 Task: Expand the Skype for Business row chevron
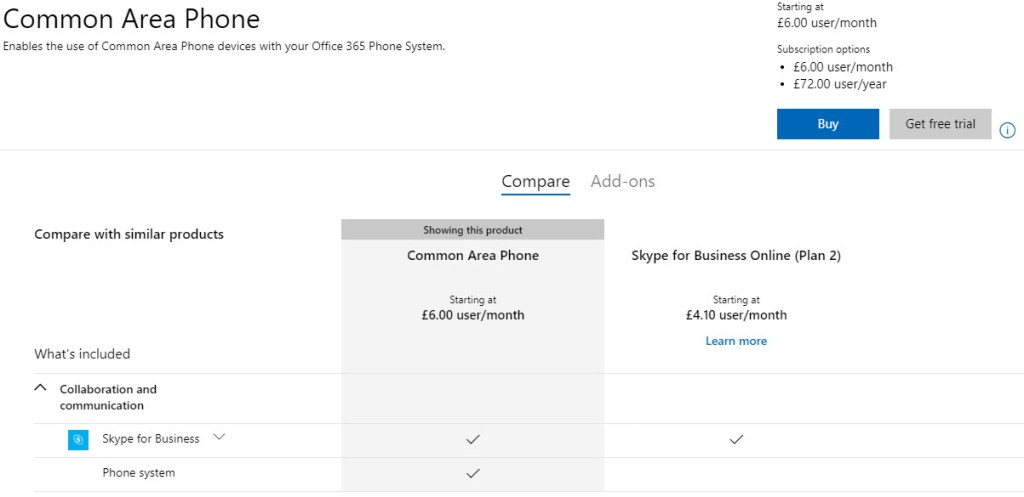coord(220,437)
